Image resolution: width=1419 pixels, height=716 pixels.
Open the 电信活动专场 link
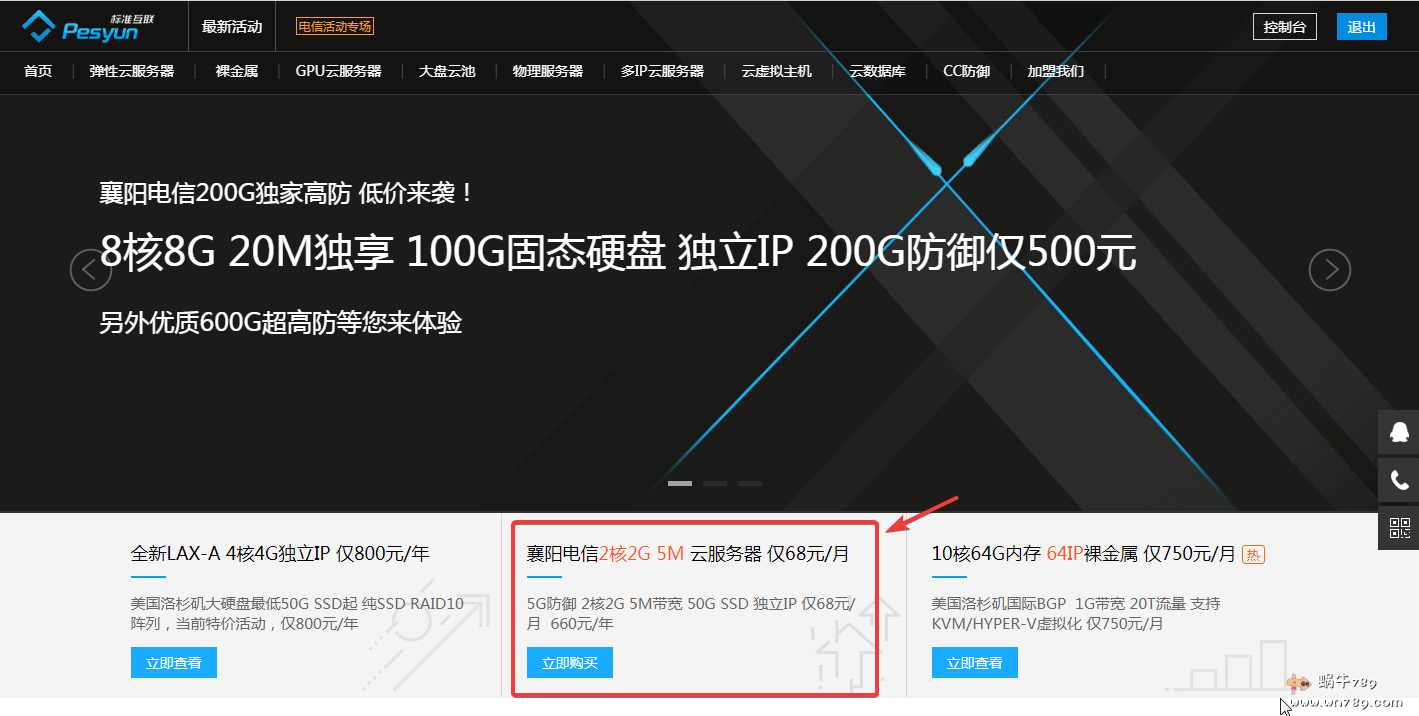pos(335,27)
